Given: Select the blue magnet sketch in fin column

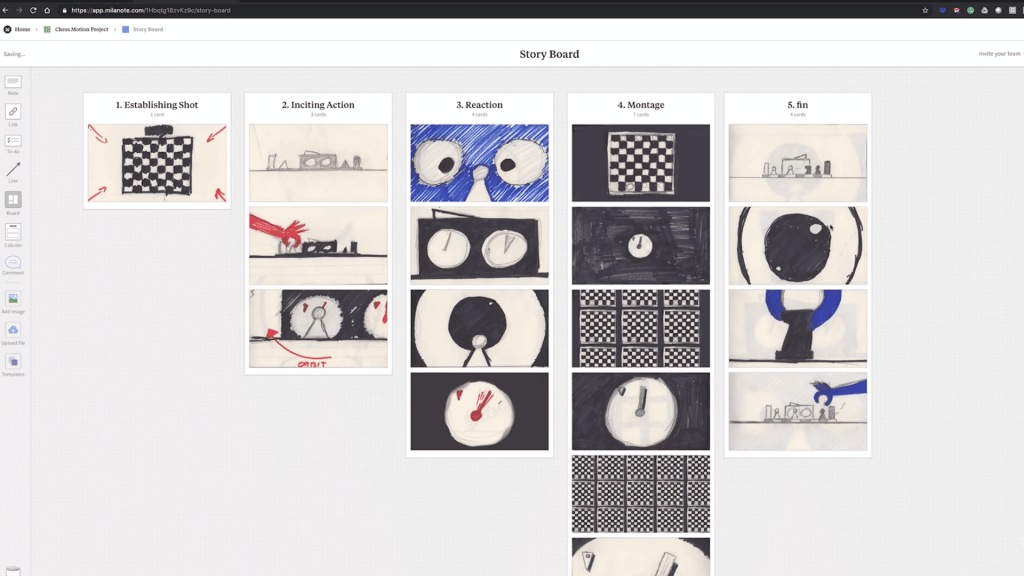Looking at the screenshot, I should point(797,328).
